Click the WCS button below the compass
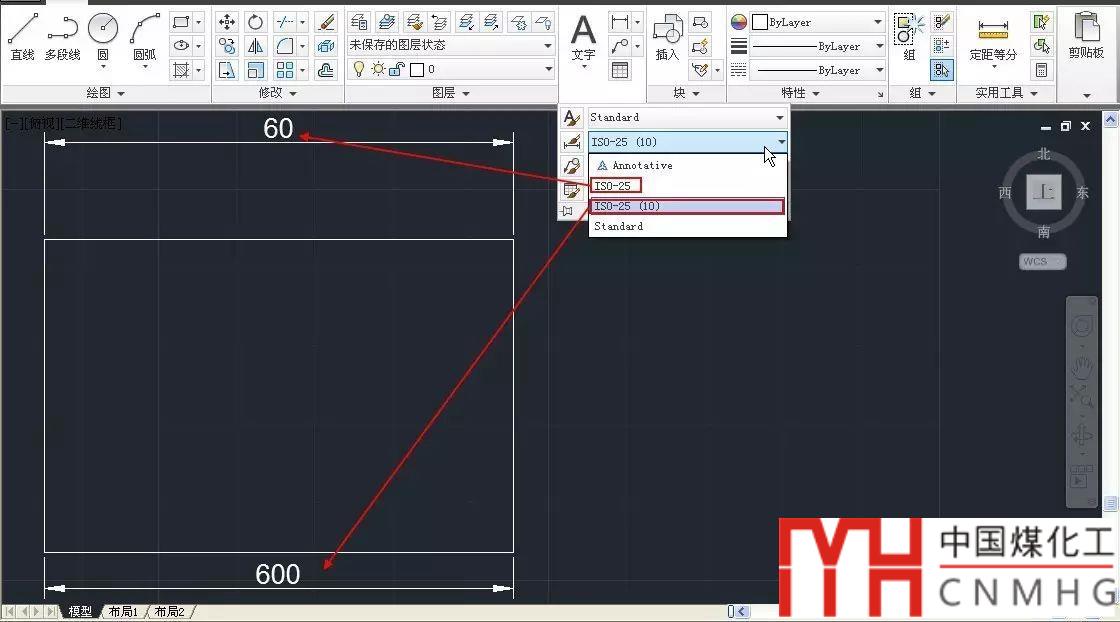 (1042, 262)
